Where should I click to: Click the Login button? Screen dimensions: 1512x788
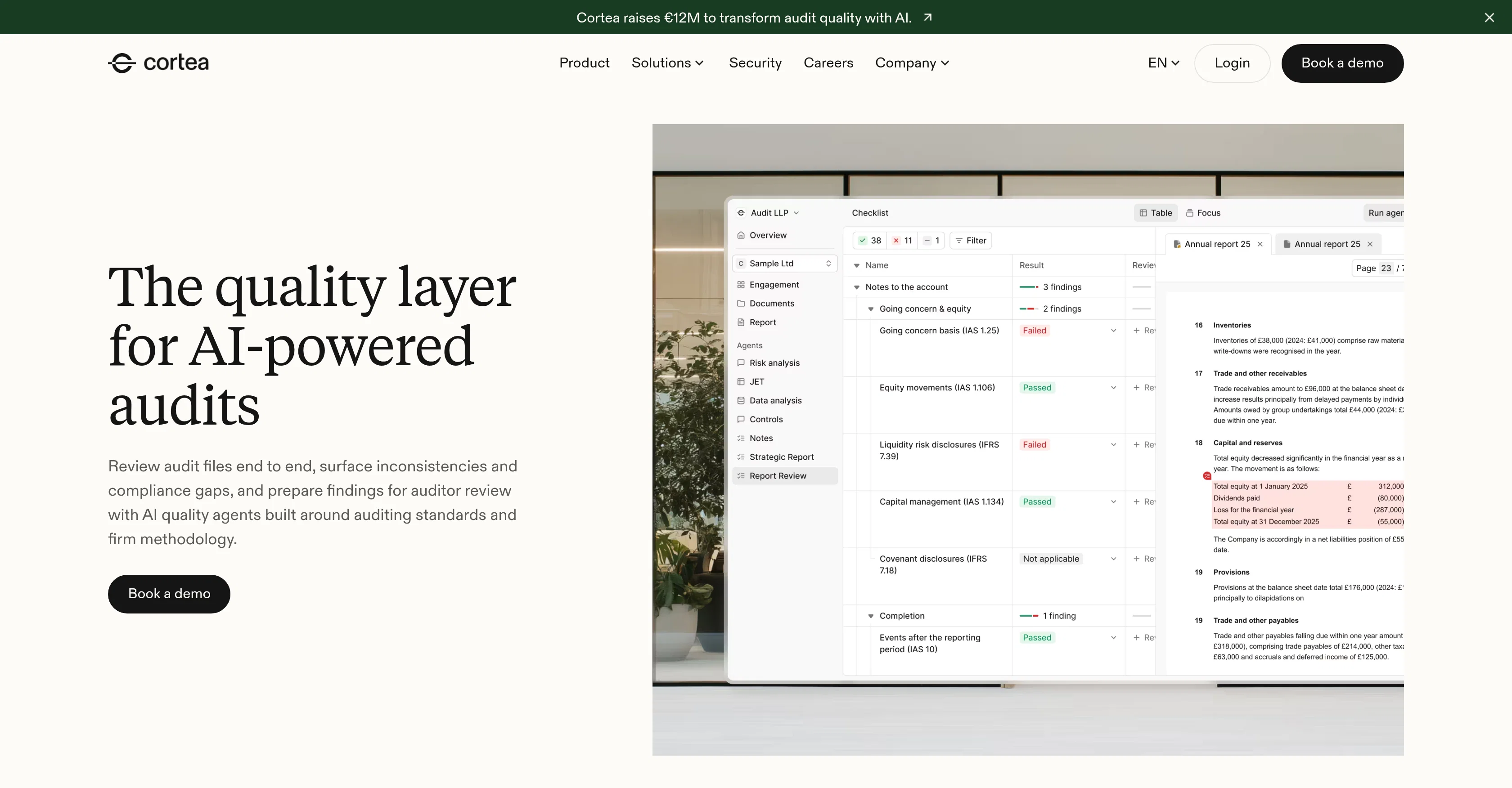click(x=1232, y=63)
